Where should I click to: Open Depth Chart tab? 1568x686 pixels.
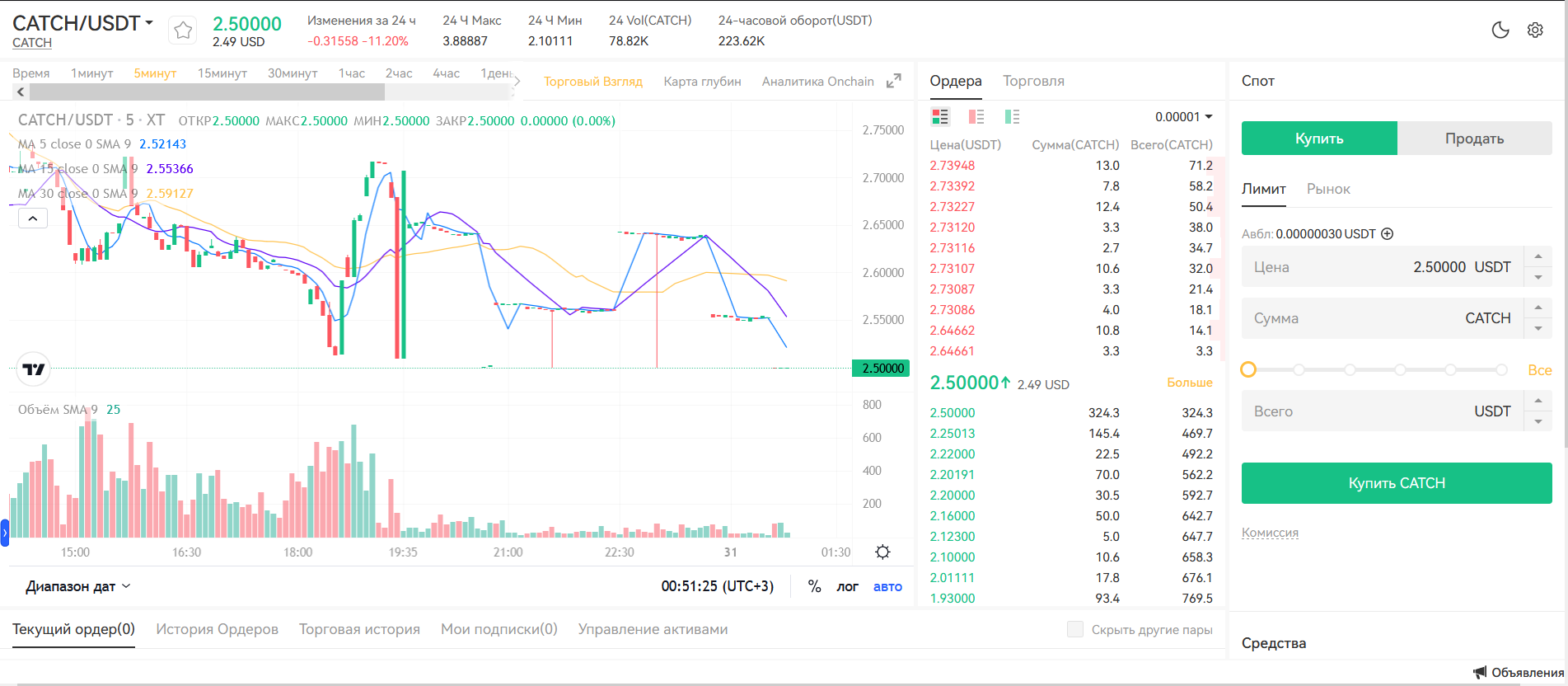(x=702, y=81)
